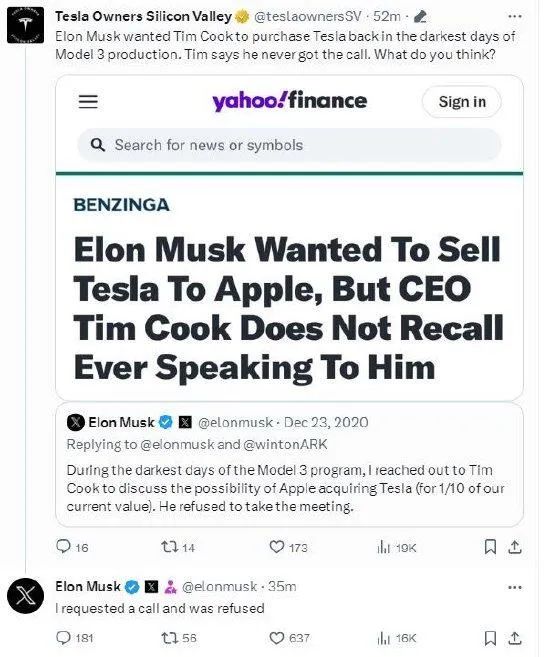Like the Tesla Owners post with 173 likes

tap(288, 547)
